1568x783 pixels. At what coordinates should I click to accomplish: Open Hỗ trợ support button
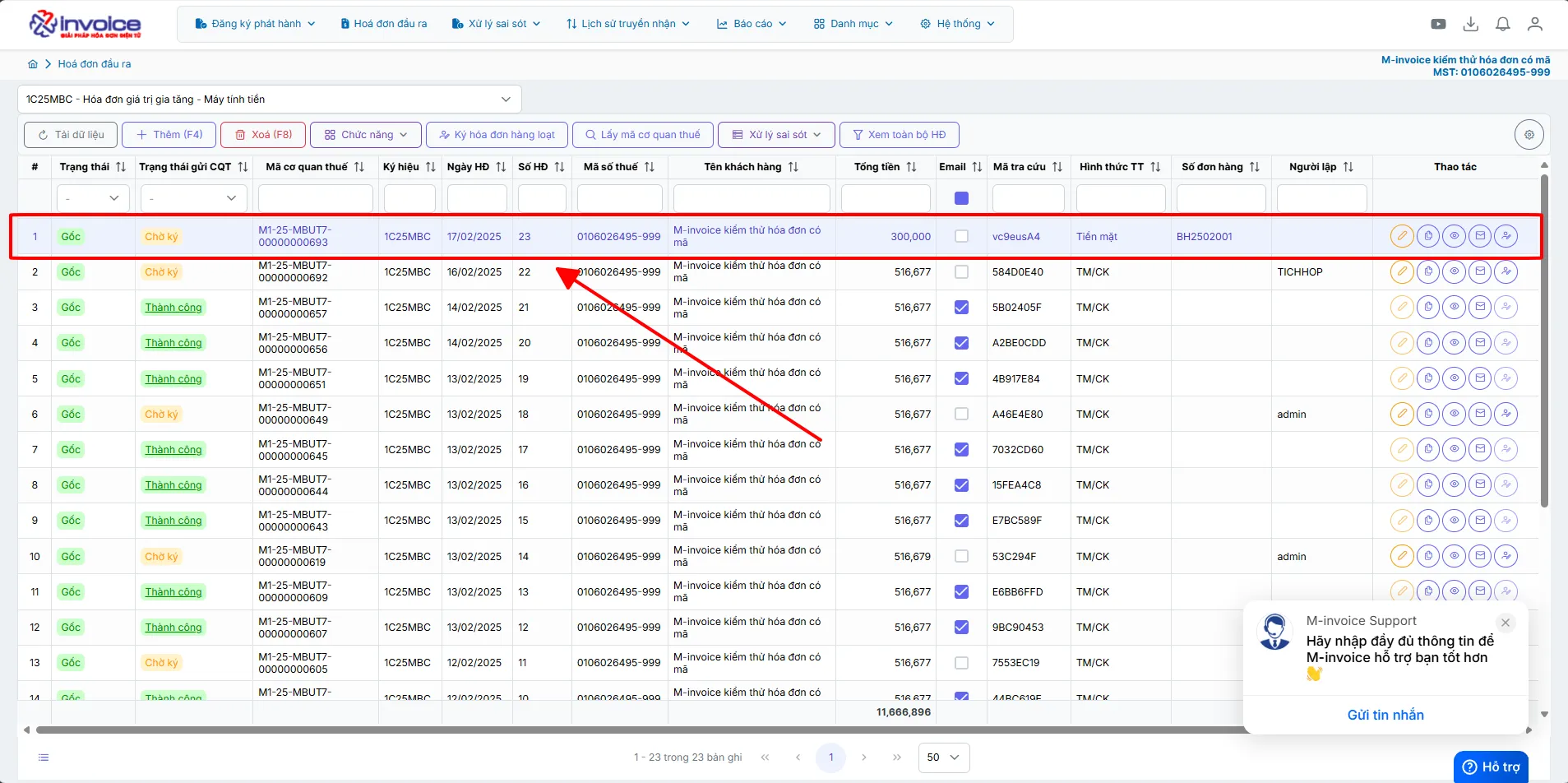1491,767
